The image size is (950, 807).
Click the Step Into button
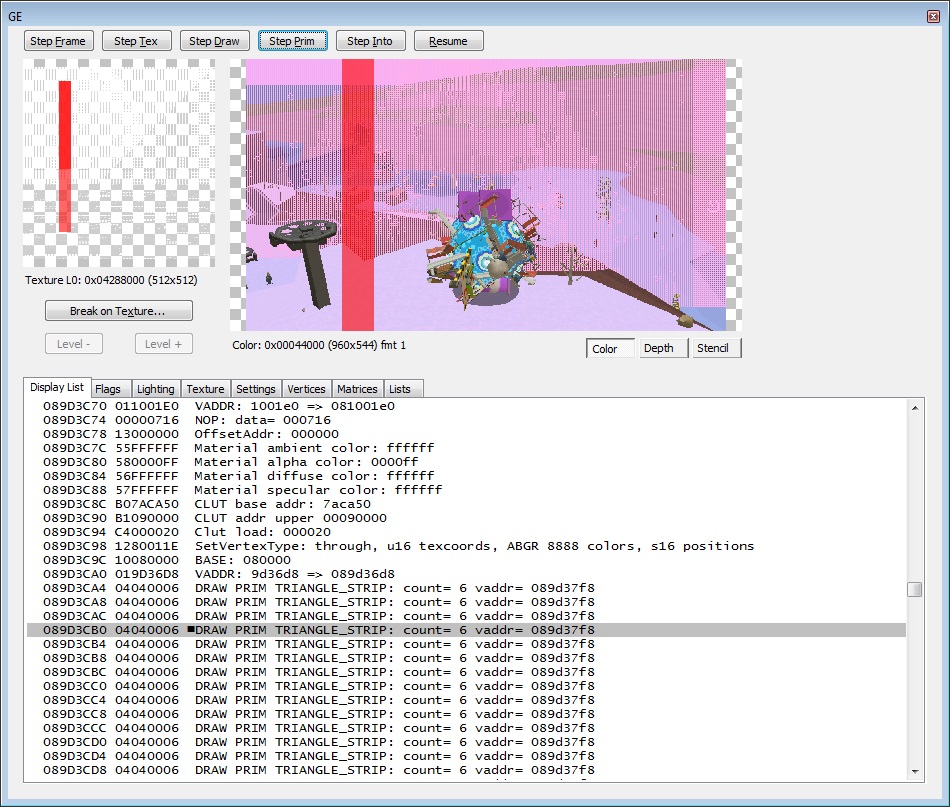point(370,41)
